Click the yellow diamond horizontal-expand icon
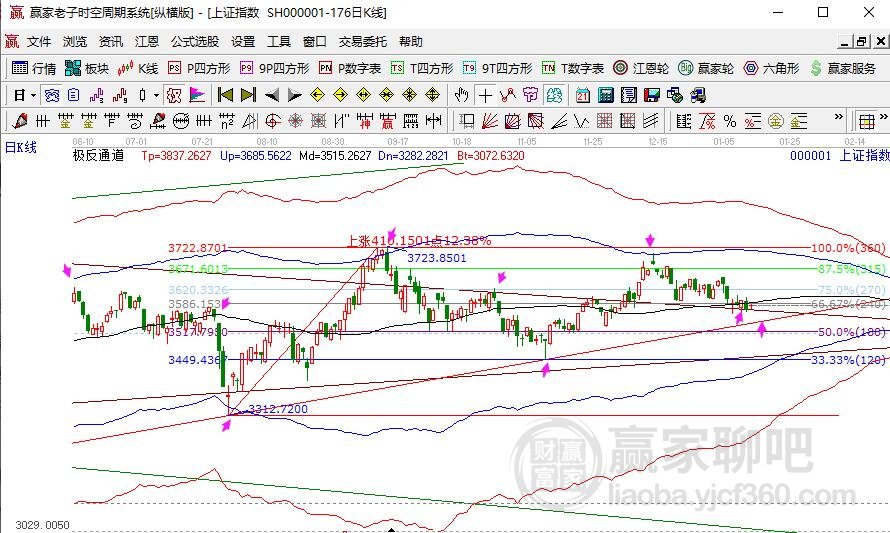Image resolution: width=890 pixels, height=533 pixels. click(x=363, y=95)
